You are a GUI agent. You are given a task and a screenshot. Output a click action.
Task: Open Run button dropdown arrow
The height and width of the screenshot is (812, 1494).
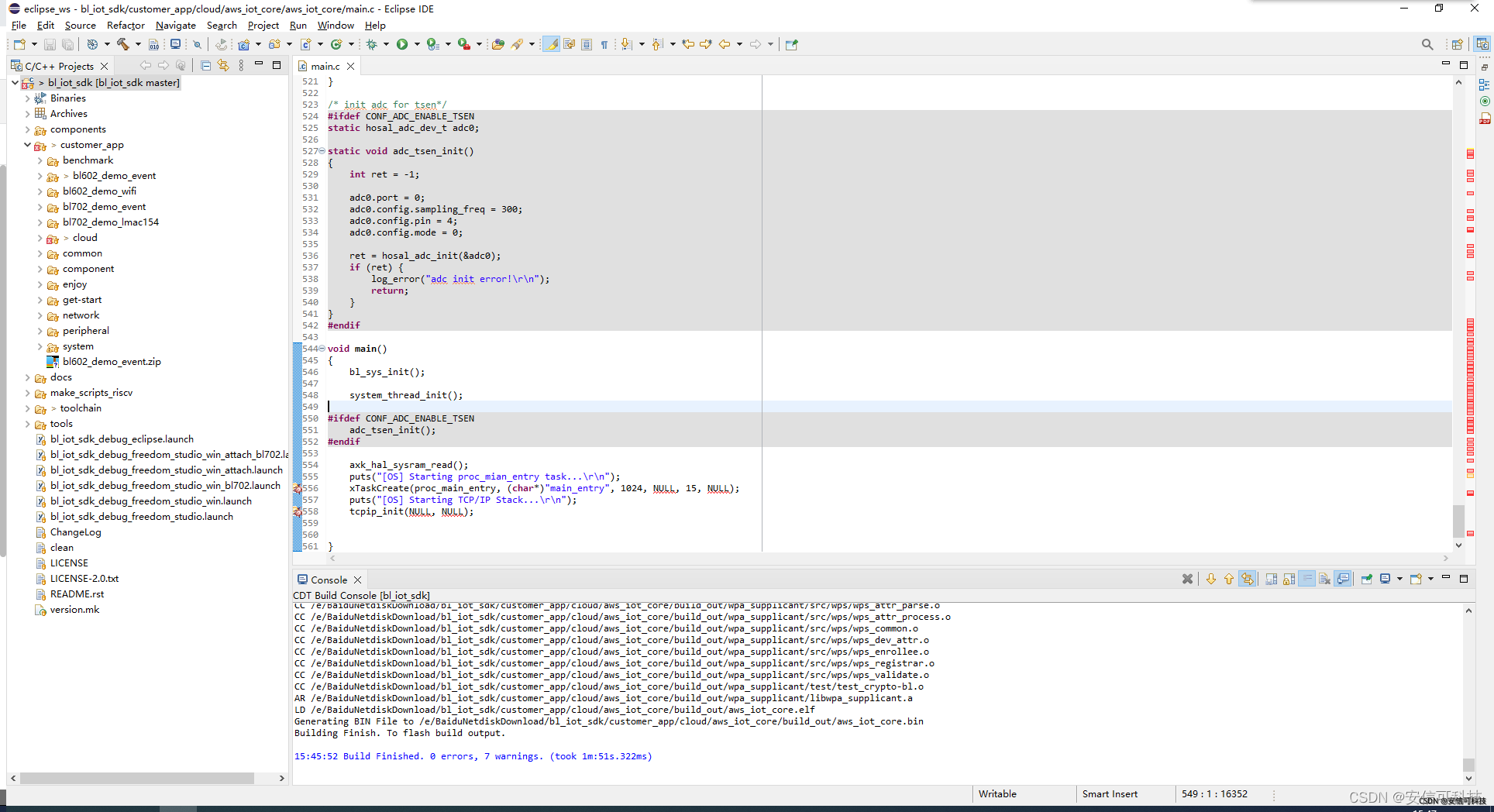pos(417,44)
